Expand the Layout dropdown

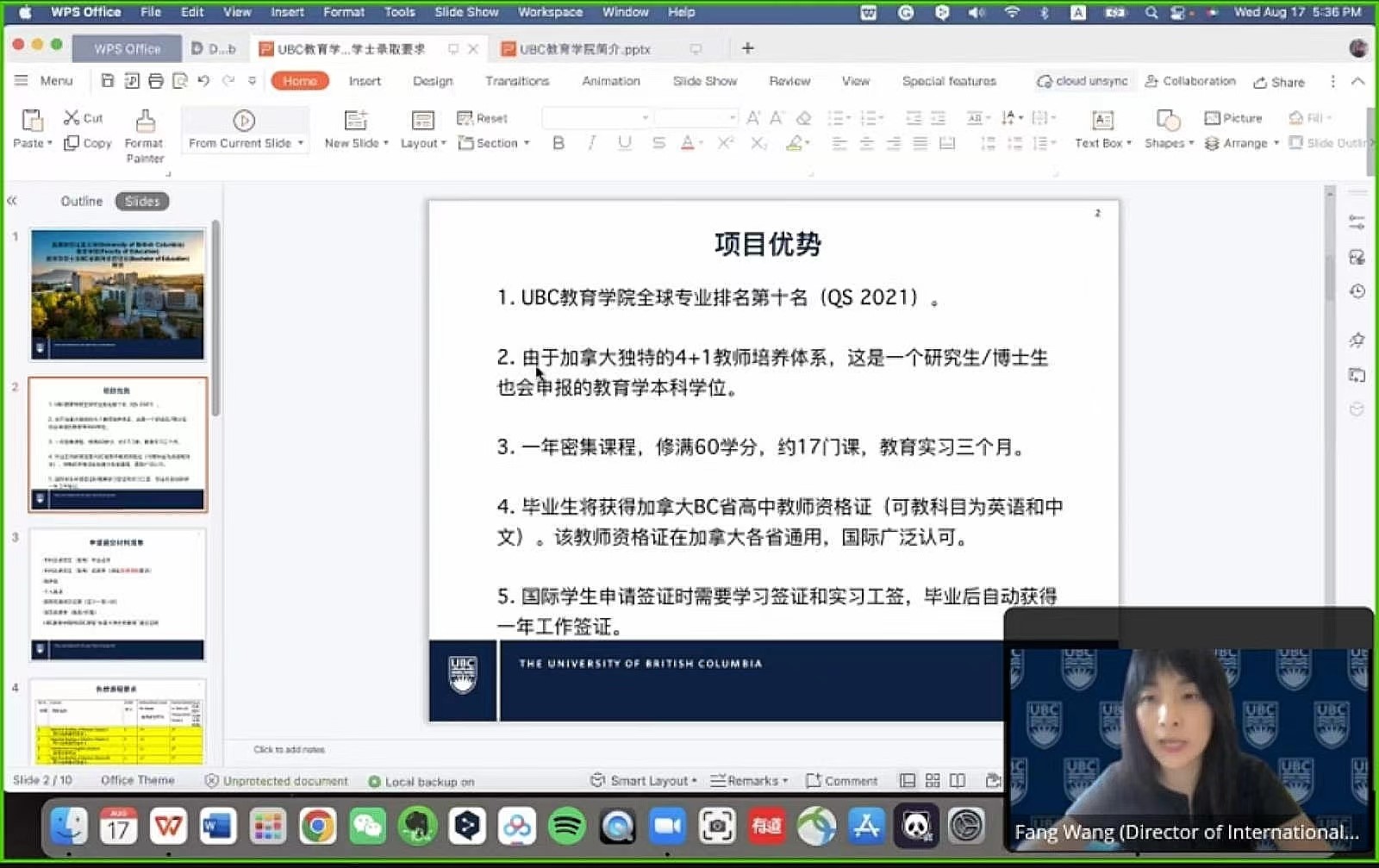[x=423, y=143]
